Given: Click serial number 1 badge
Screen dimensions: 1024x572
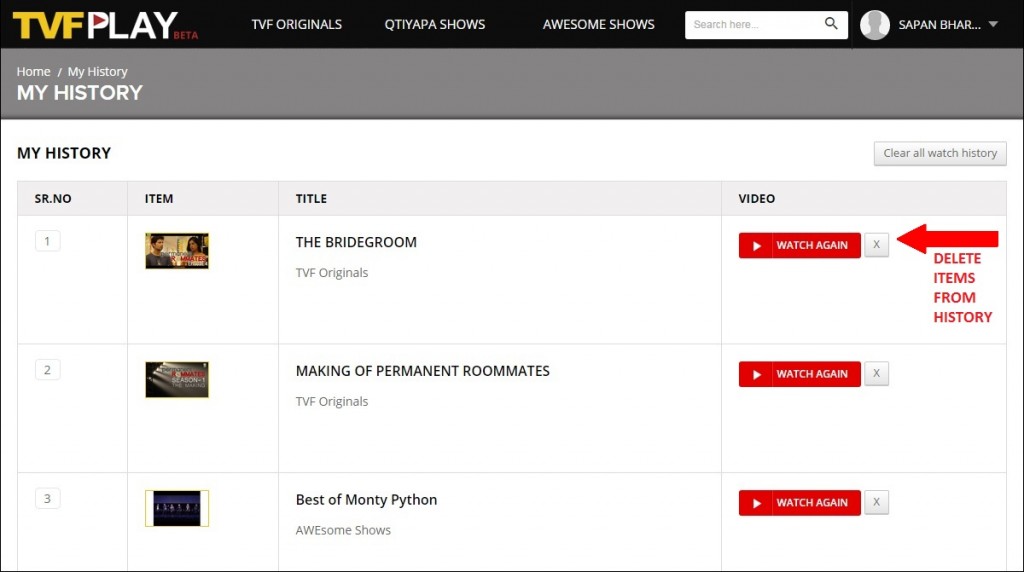Looking at the screenshot, I should tap(47, 241).
